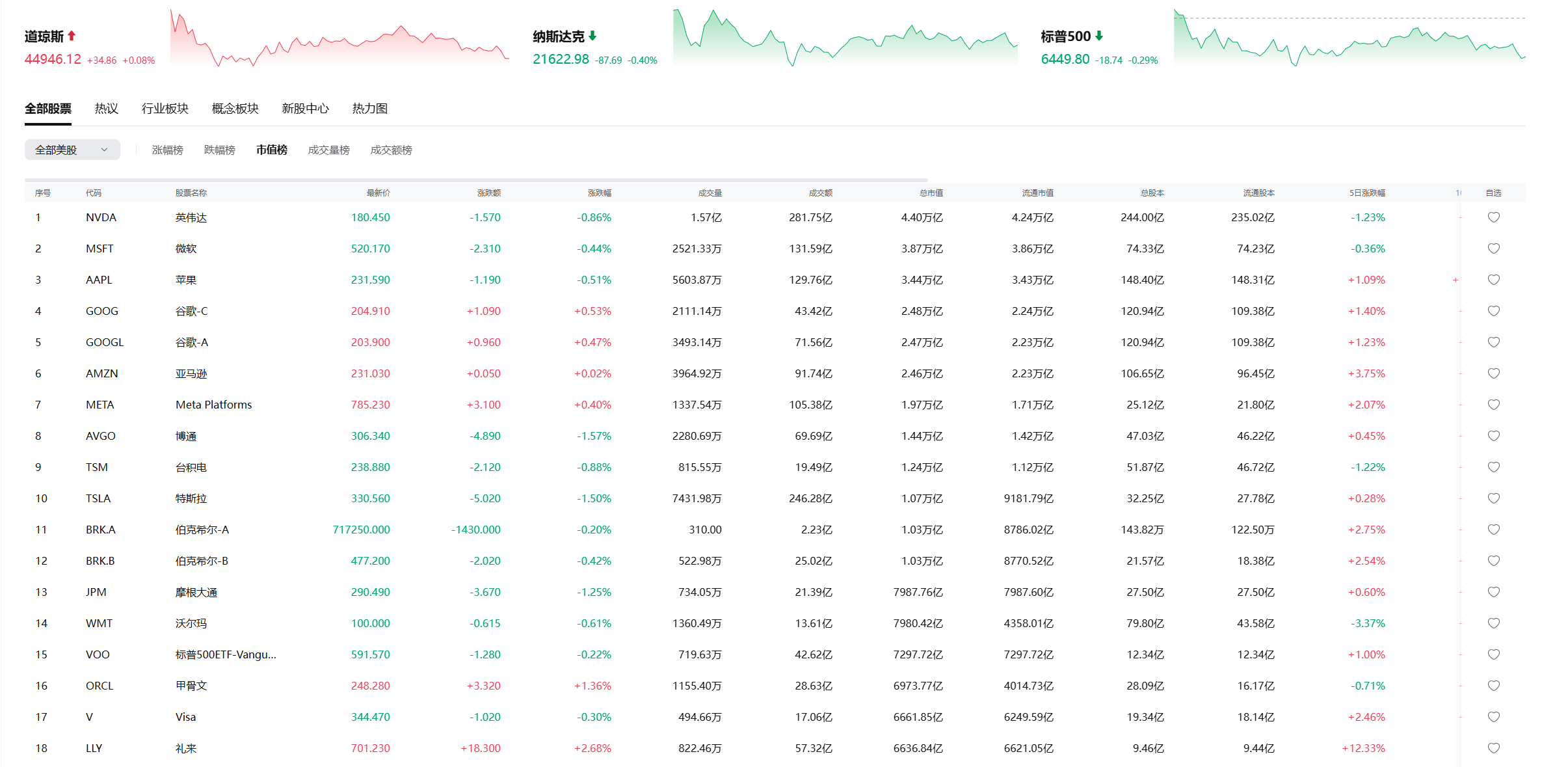This screenshot has height=767, width=1568.
Task: Click ticker code AAPL
Action: 99,280
